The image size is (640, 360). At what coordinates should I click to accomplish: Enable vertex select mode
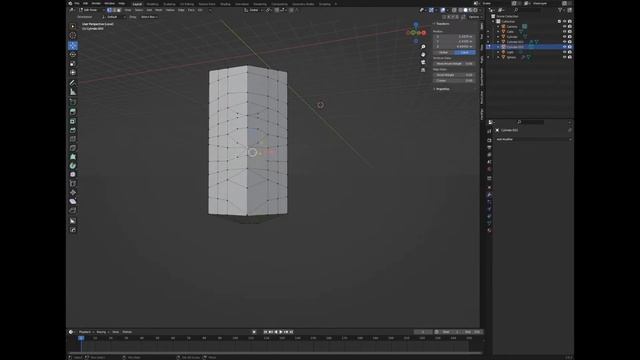[109, 10]
